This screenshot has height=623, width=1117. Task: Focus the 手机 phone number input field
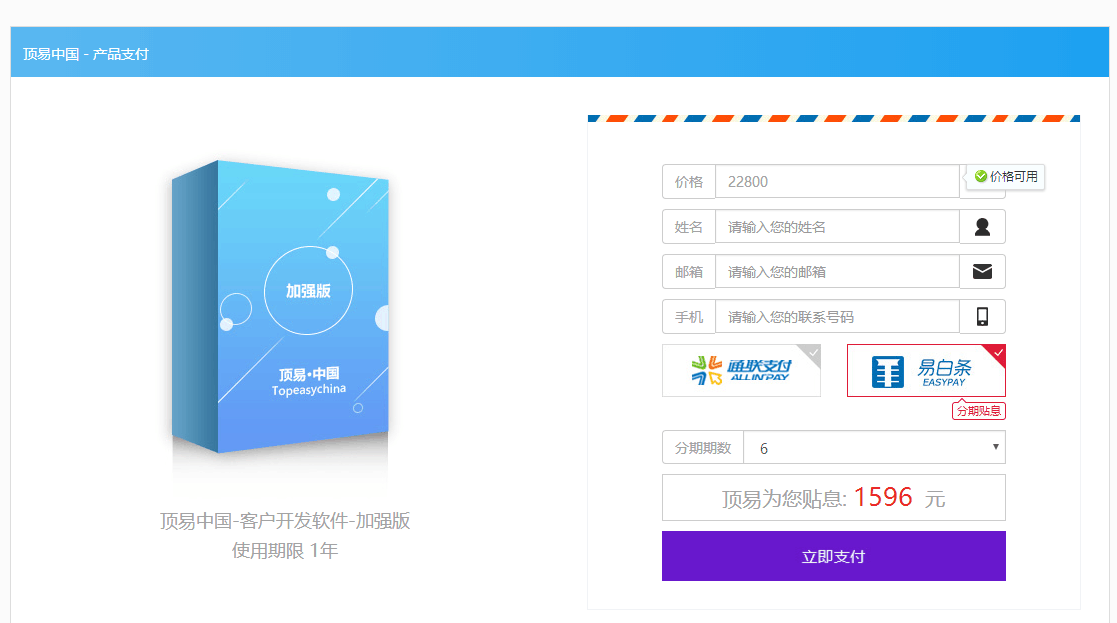point(837,317)
